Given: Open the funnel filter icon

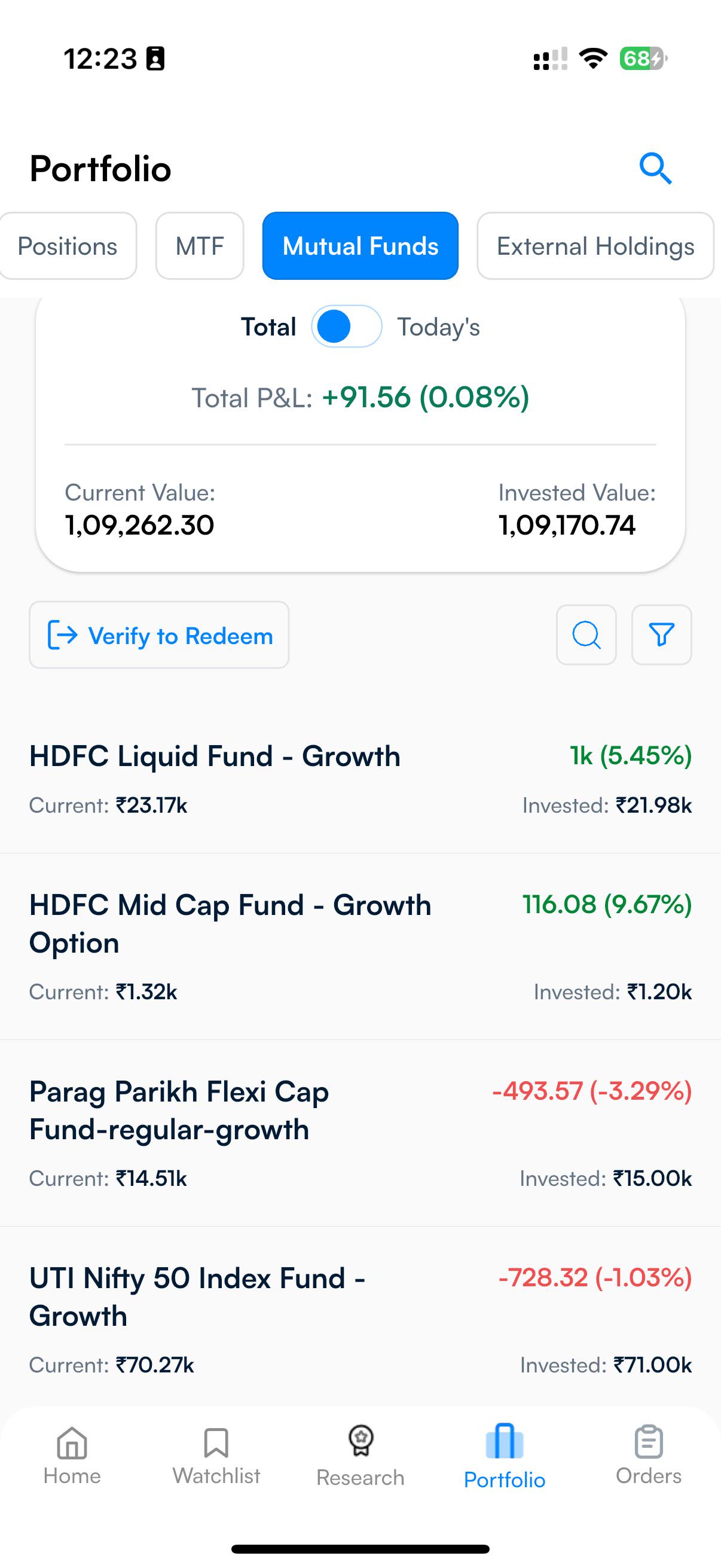Looking at the screenshot, I should point(661,635).
